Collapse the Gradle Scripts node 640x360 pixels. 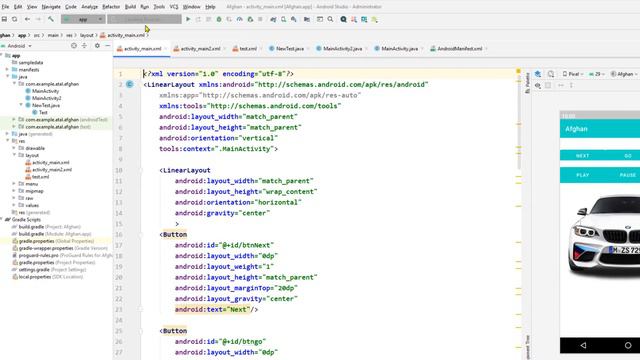tap(2, 220)
